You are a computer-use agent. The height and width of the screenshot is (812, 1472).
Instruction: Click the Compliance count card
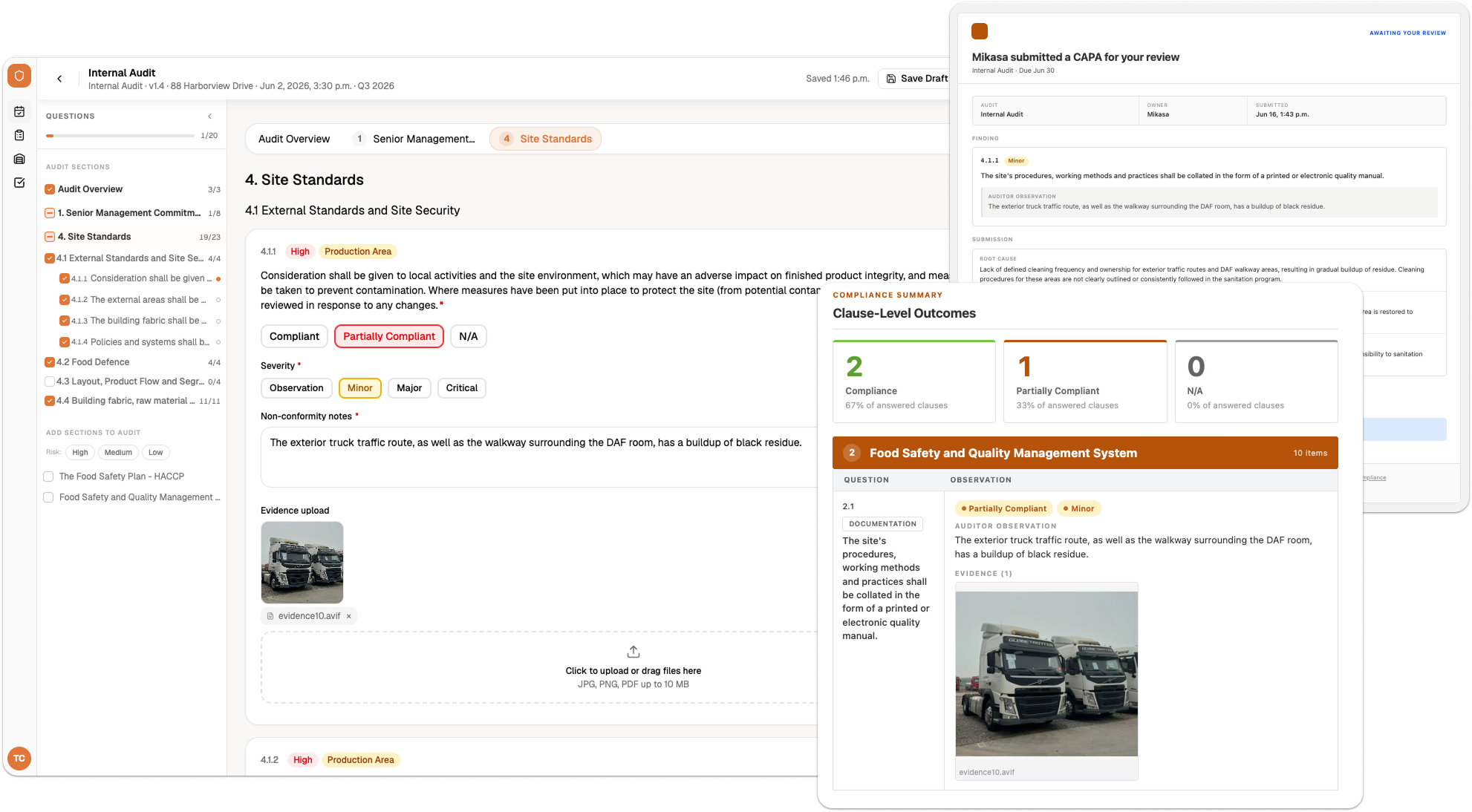click(x=914, y=382)
